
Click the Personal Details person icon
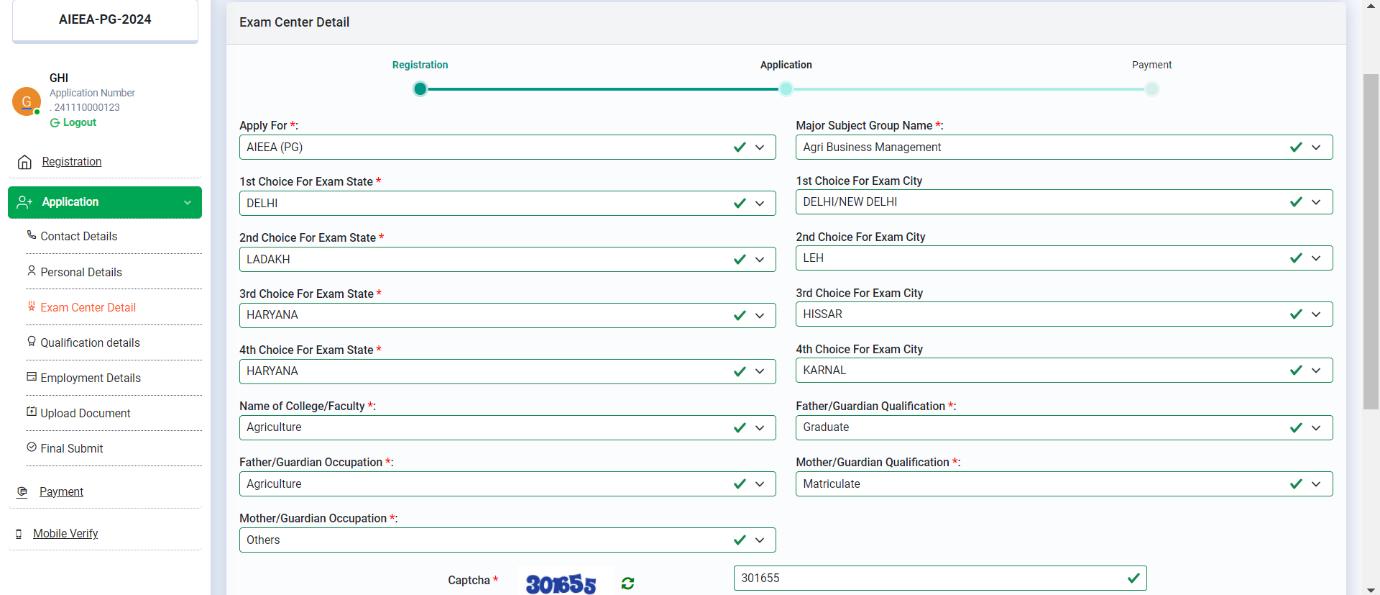click(31, 272)
